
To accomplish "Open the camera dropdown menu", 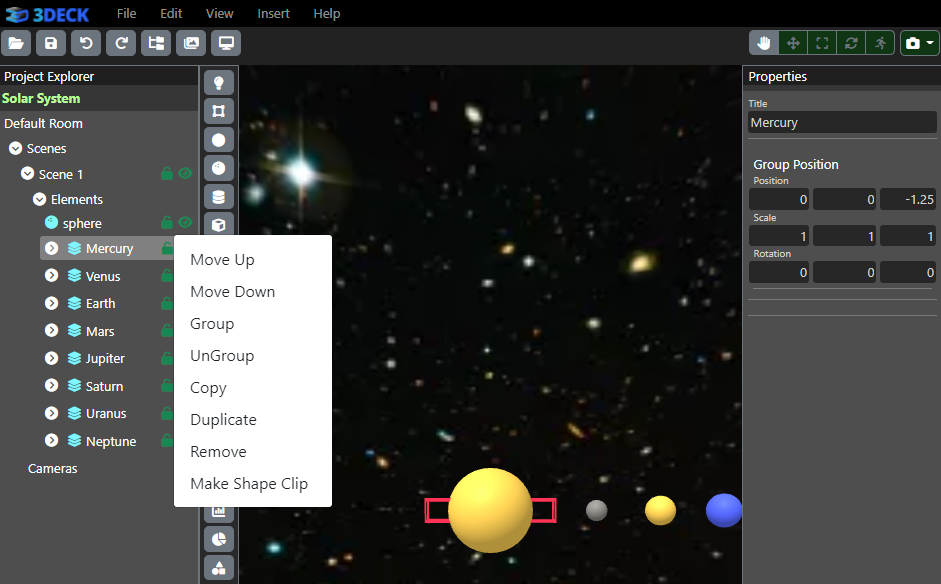I will coord(919,43).
